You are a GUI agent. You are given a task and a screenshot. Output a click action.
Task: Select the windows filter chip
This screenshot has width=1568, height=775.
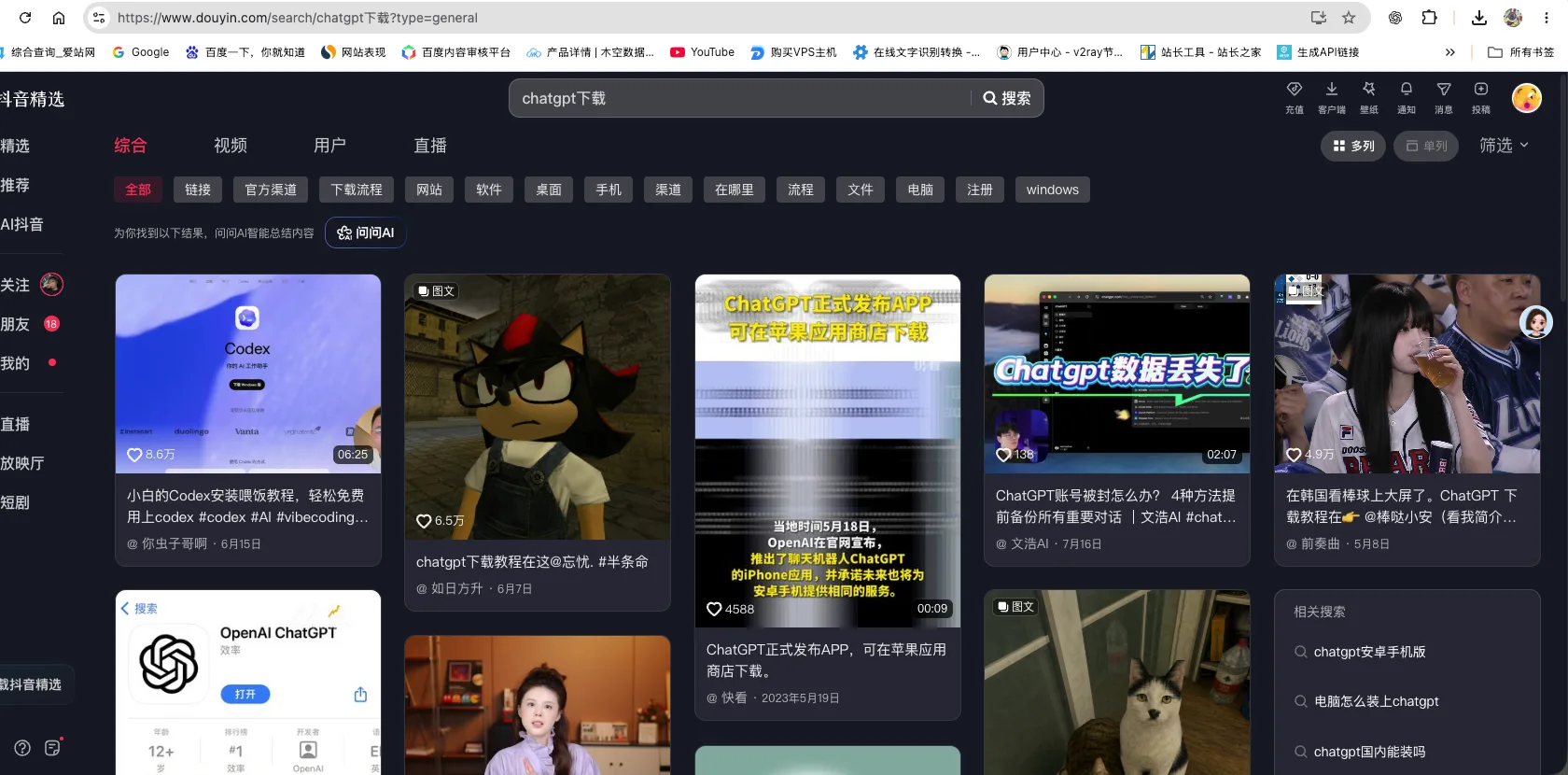(x=1053, y=190)
